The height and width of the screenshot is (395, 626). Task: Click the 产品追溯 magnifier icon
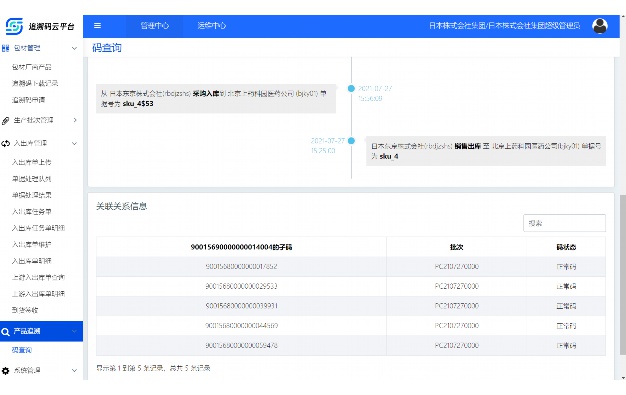pos(5,332)
